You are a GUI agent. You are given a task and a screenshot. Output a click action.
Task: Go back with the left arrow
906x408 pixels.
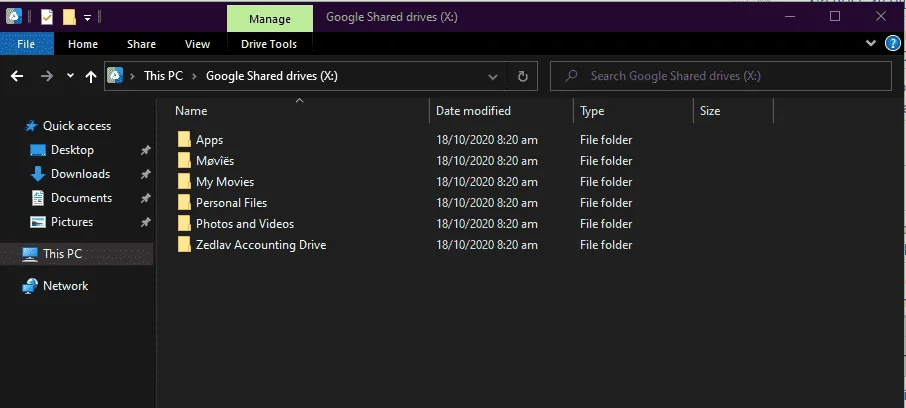17,76
